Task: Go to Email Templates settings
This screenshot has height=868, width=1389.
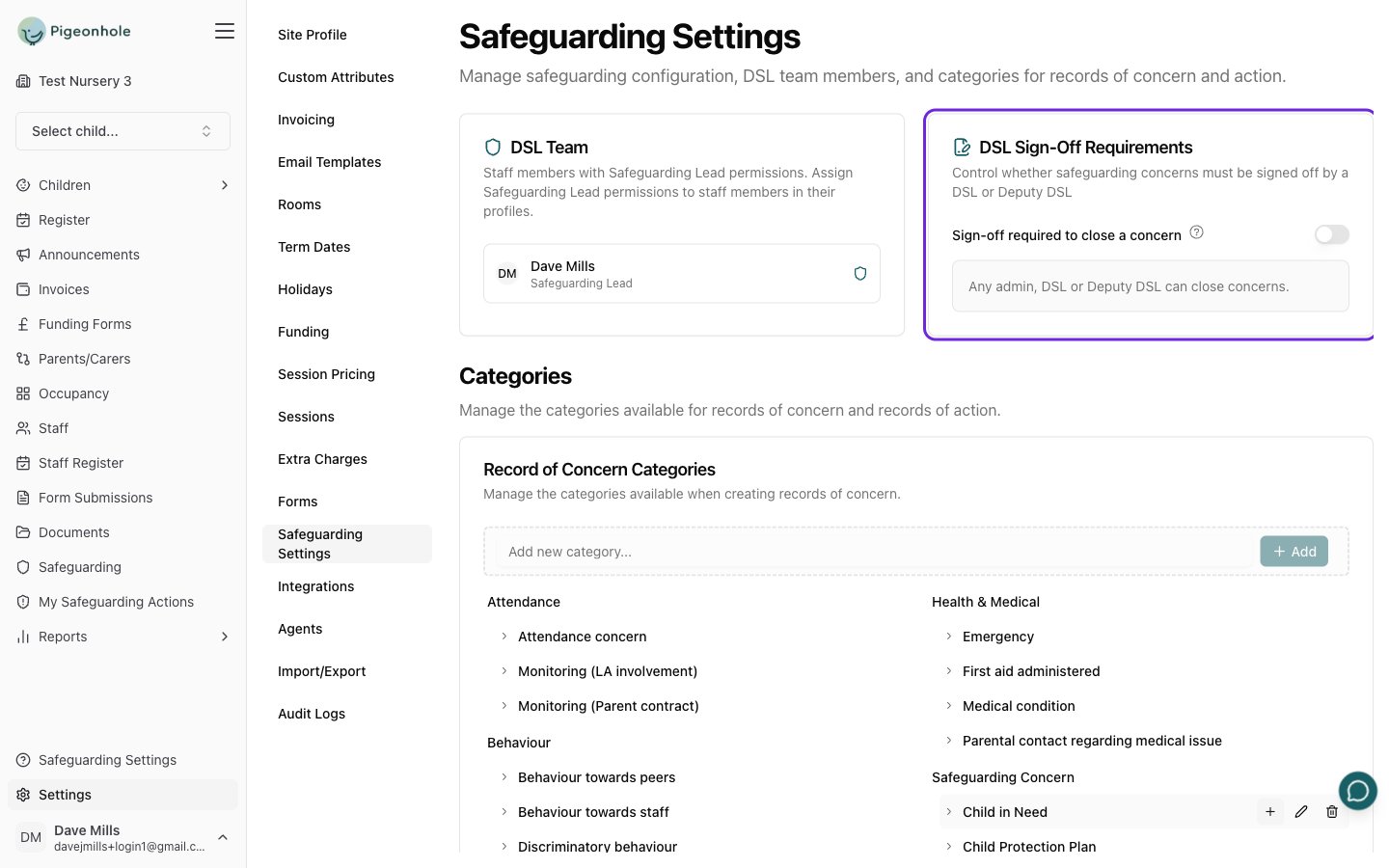Action: pyautogui.click(x=329, y=162)
